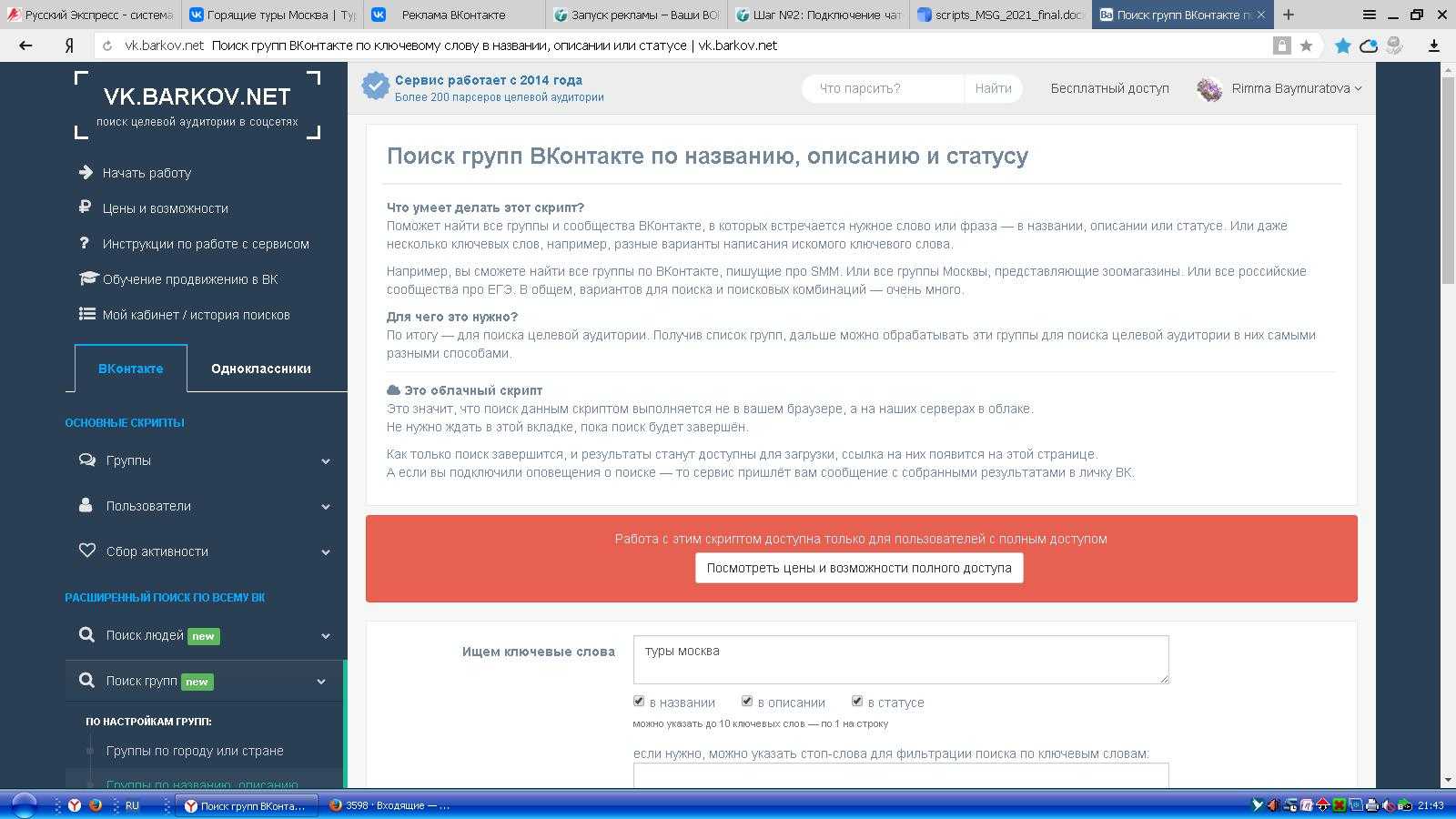Image resolution: width=1456 pixels, height=819 pixels.
Task: Click the 'Что парсить?' search field
Action: coord(883,88)
